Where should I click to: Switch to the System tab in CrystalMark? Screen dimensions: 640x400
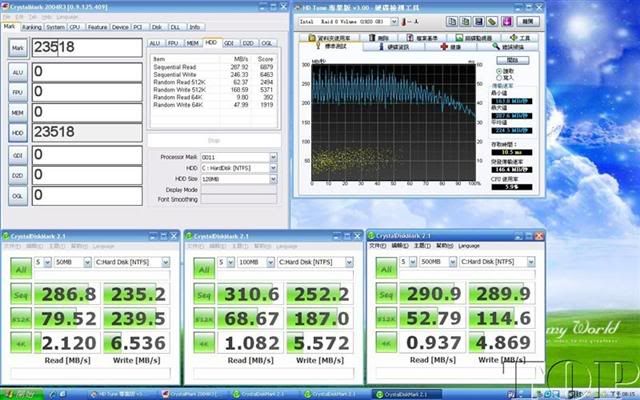click(55, 27)
